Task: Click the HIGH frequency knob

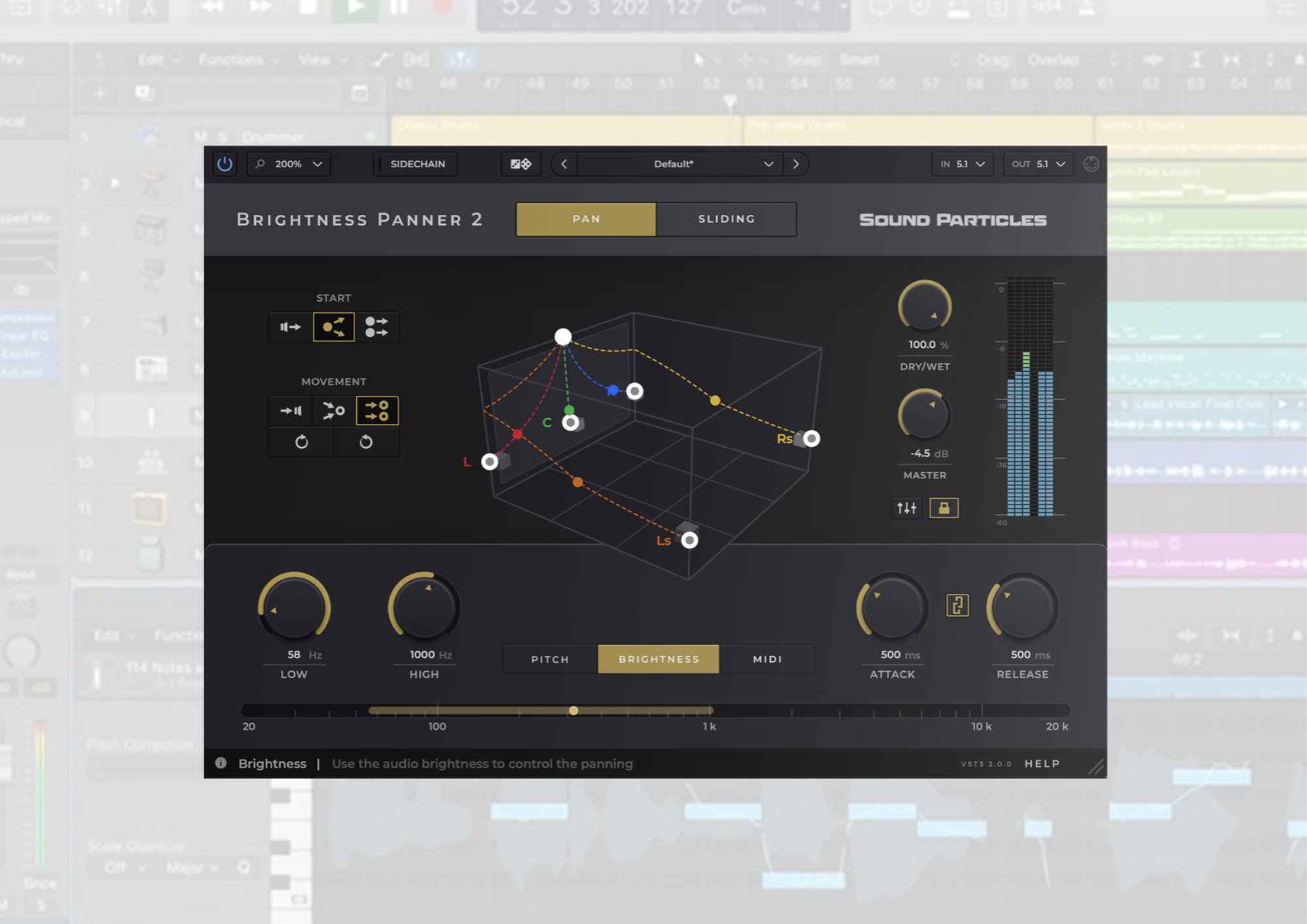Action: pyautogui.click(x=424, y=607)
